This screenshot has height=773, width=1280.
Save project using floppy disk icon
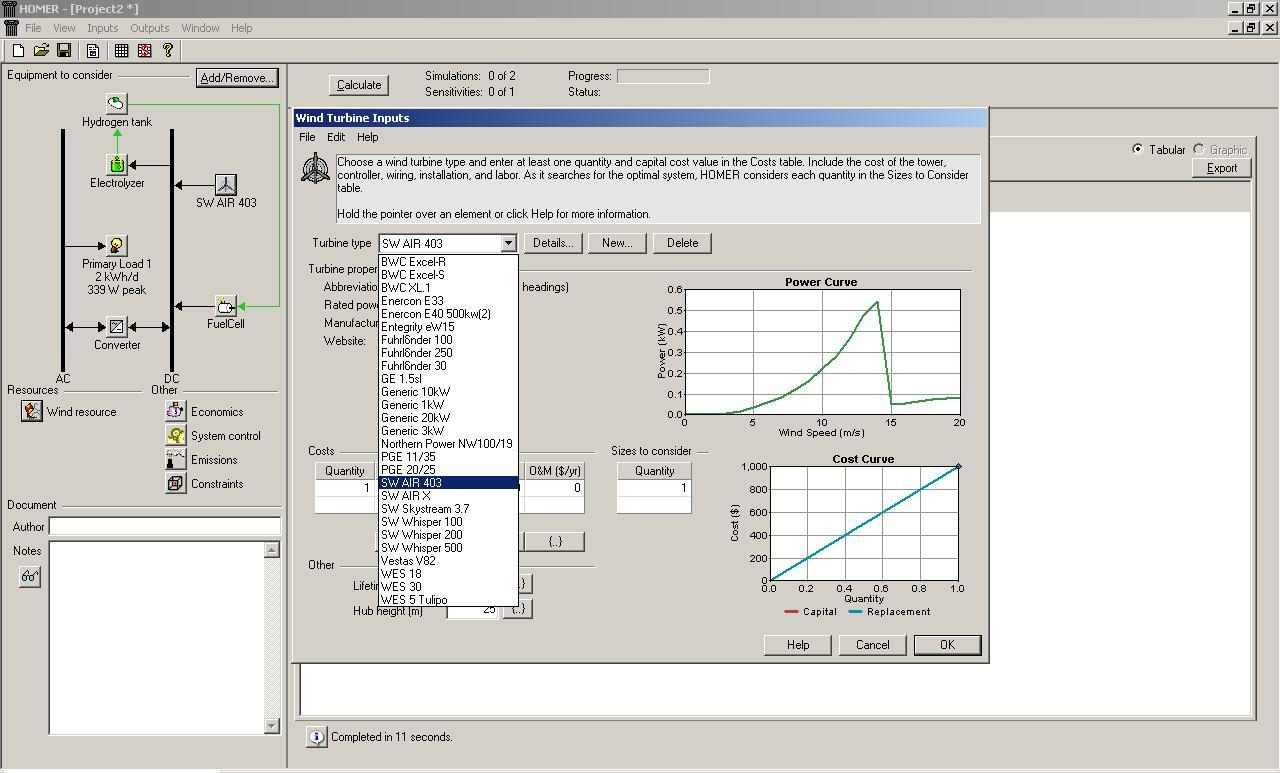coord(64,50)
